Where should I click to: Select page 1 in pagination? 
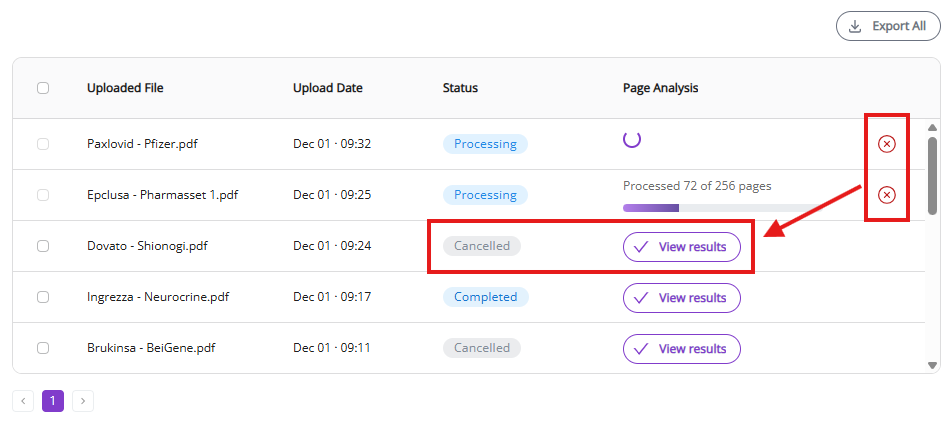pos(53,401)
